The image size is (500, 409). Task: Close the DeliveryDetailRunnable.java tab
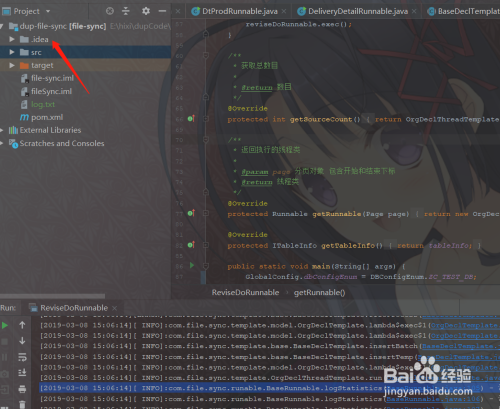coord(414,11)
